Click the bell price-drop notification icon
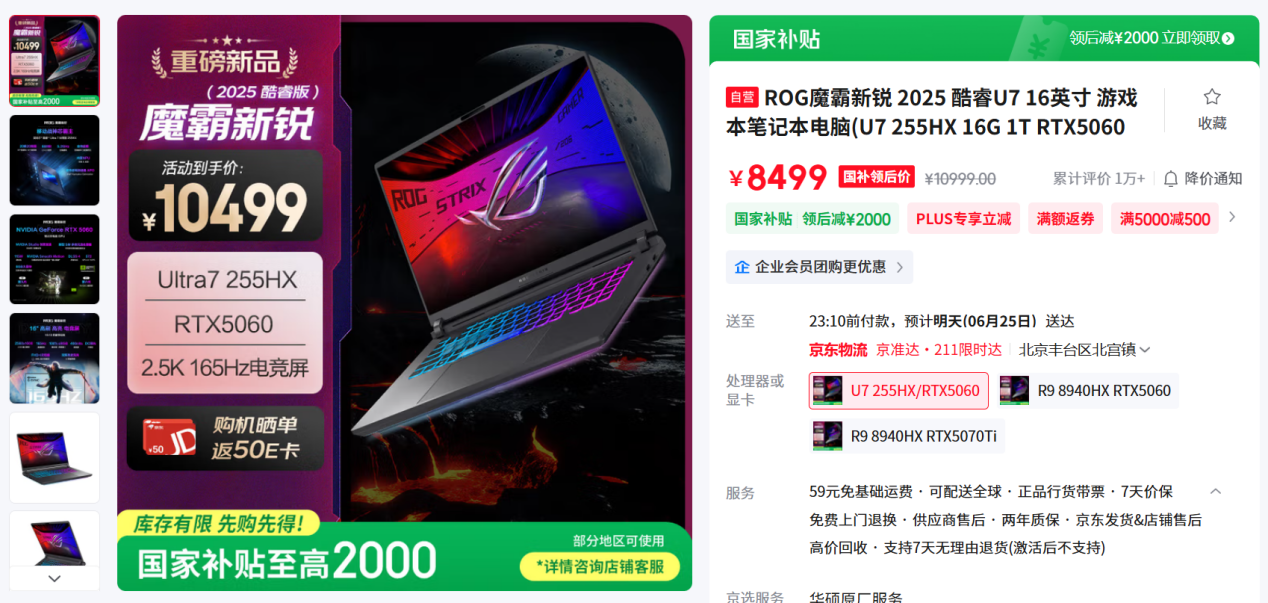Screen dimensions: 1268x603 pyautogui.click(x=1171, y=178)
